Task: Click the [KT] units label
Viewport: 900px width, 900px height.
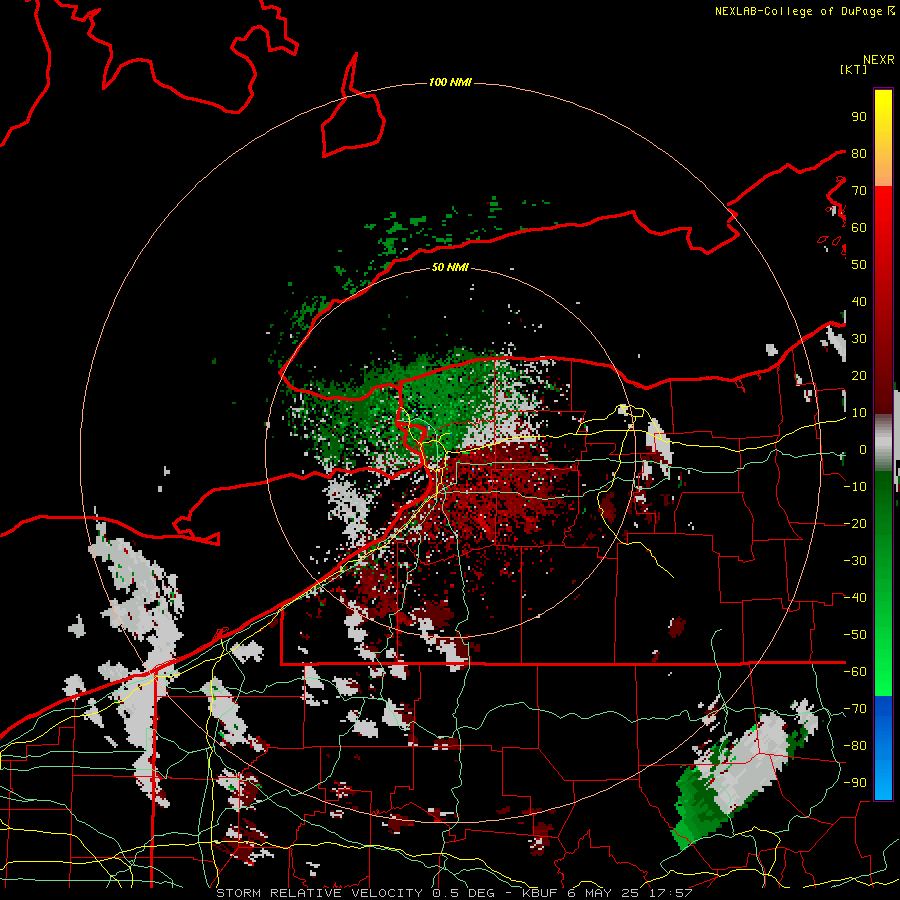Action: (854, 69)
